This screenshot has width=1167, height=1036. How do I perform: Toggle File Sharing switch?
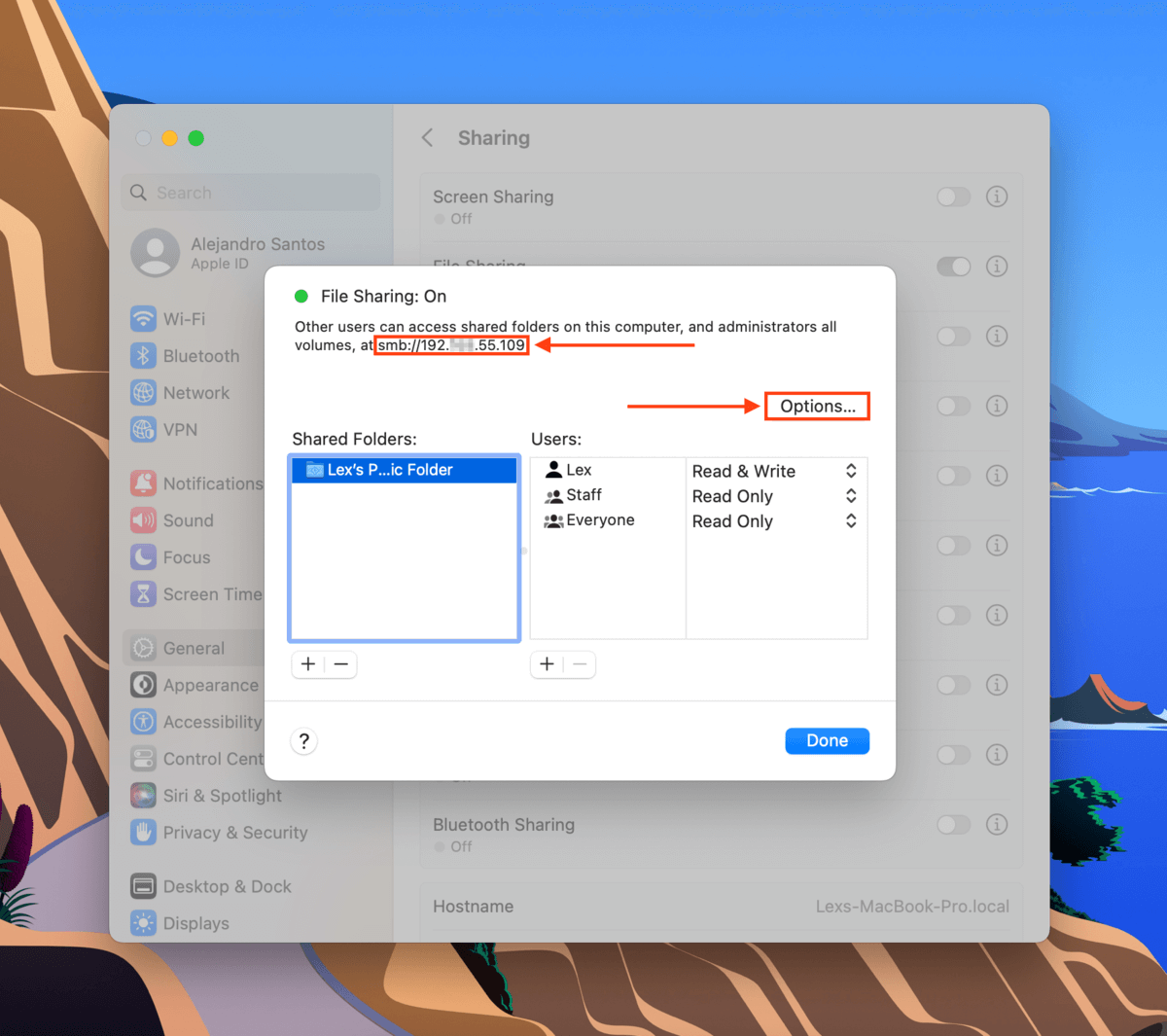[953, 267]
